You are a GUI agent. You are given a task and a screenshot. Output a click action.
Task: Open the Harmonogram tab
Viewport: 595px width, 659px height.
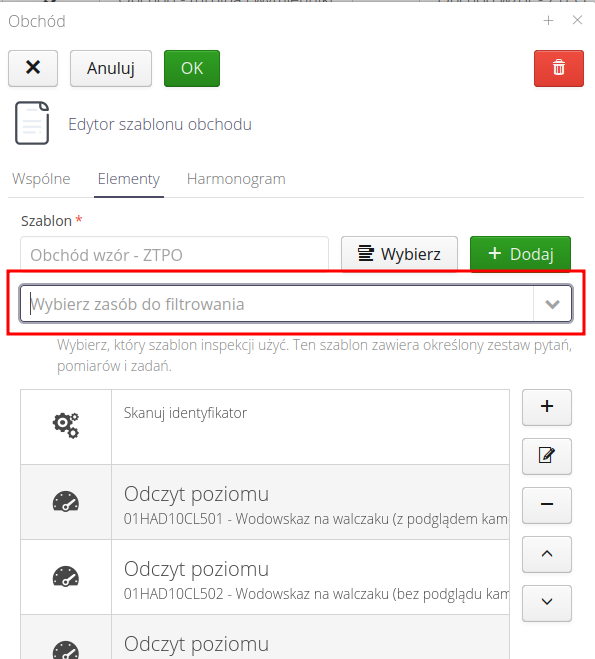pyautogui.click(x=236, y=179)
